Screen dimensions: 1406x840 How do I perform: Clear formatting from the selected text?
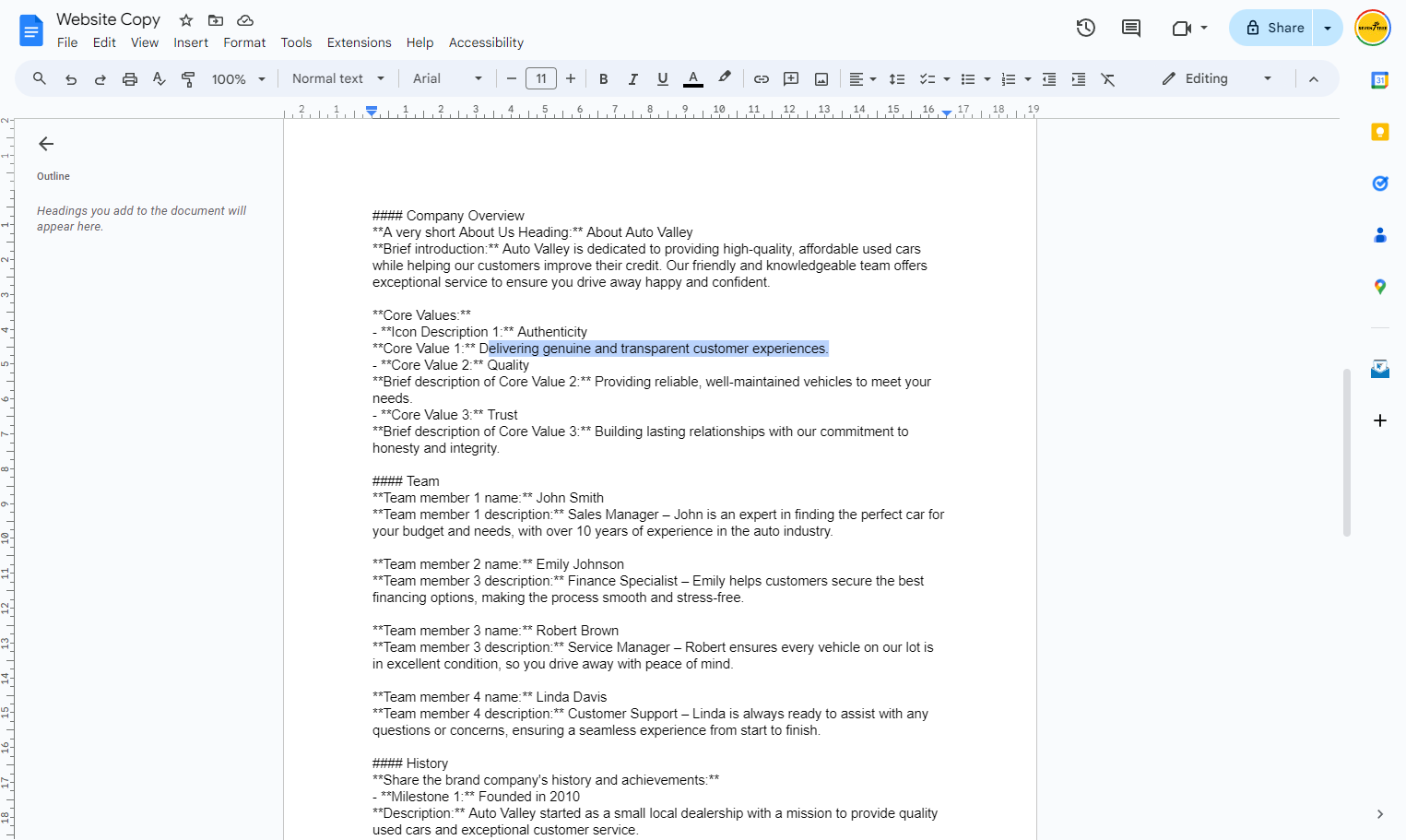(1108, 79)
